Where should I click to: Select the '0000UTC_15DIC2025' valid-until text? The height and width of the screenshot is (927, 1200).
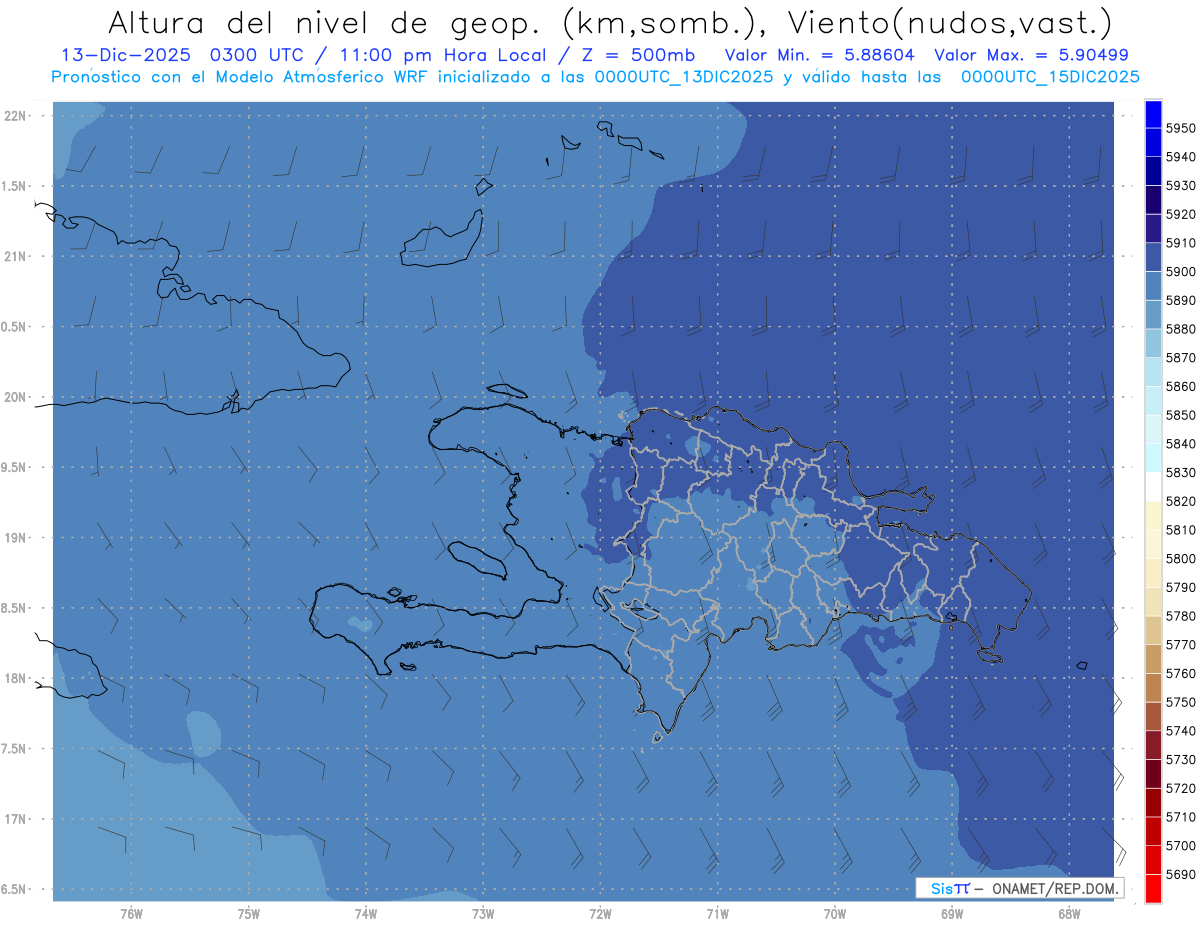click(1050, 77)
